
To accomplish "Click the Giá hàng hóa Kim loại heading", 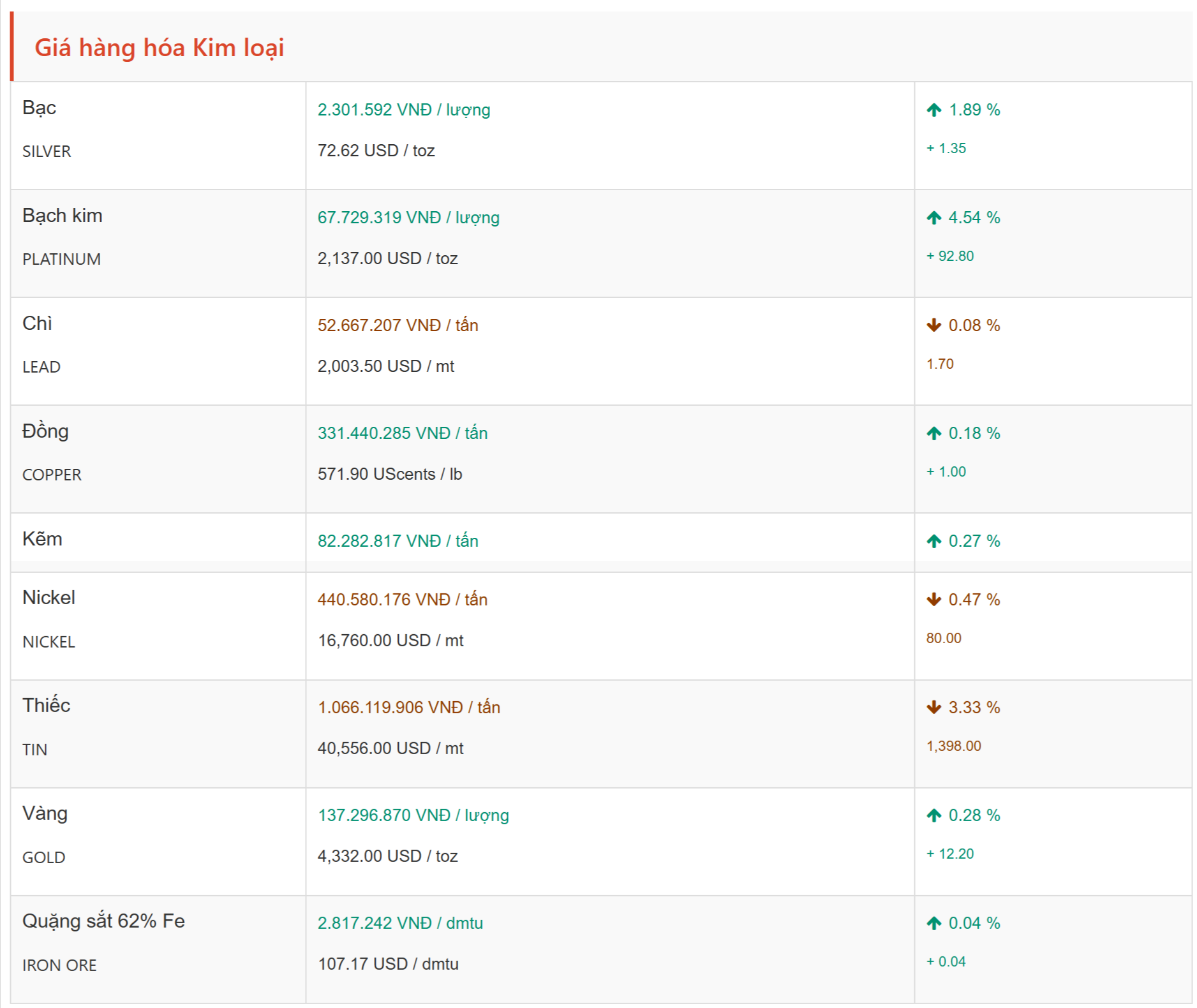I will (160, 48).
